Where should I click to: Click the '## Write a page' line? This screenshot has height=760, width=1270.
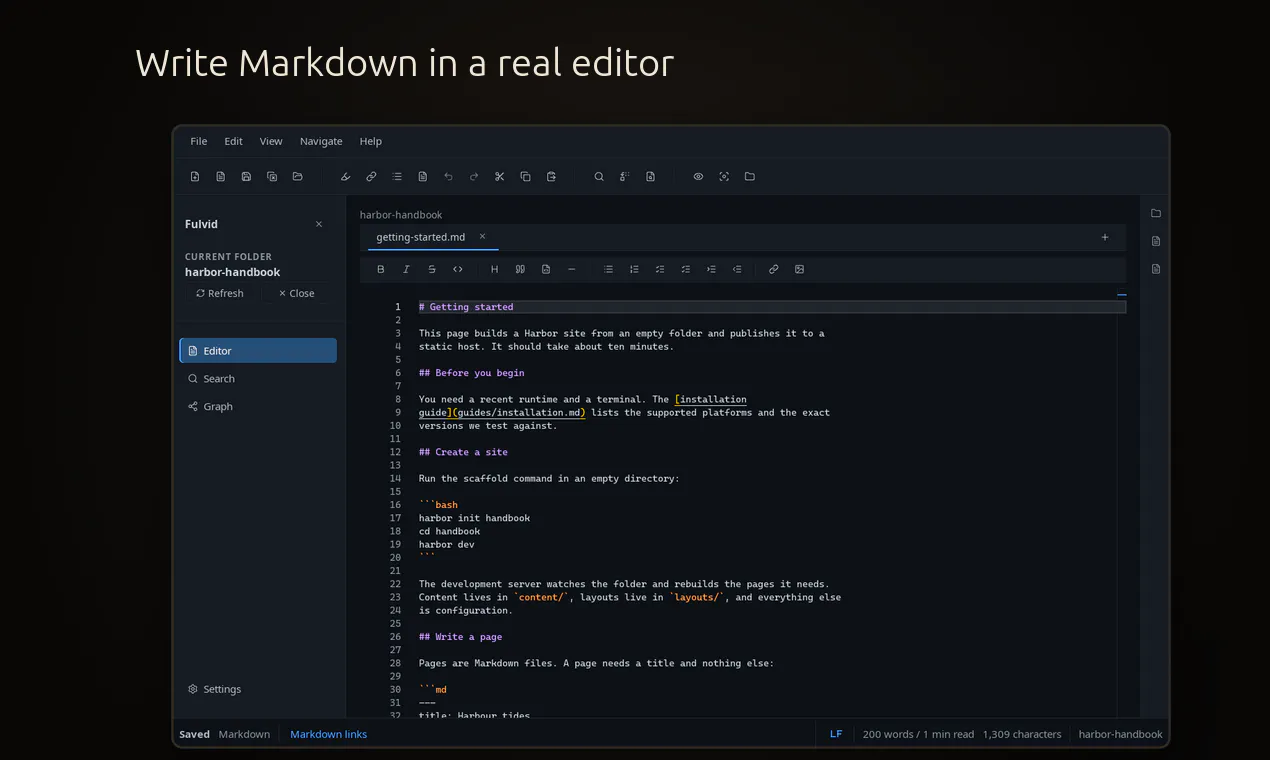460,637
